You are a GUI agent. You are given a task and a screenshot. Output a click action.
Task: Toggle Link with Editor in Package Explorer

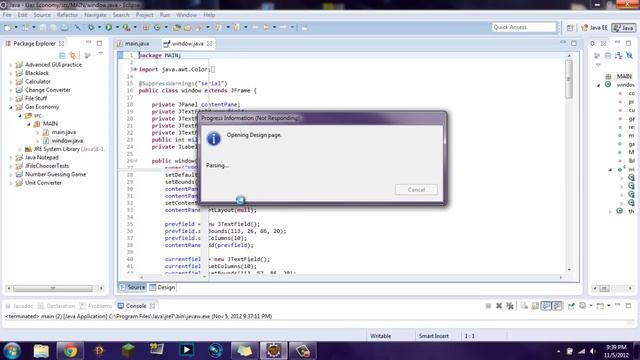73,55
